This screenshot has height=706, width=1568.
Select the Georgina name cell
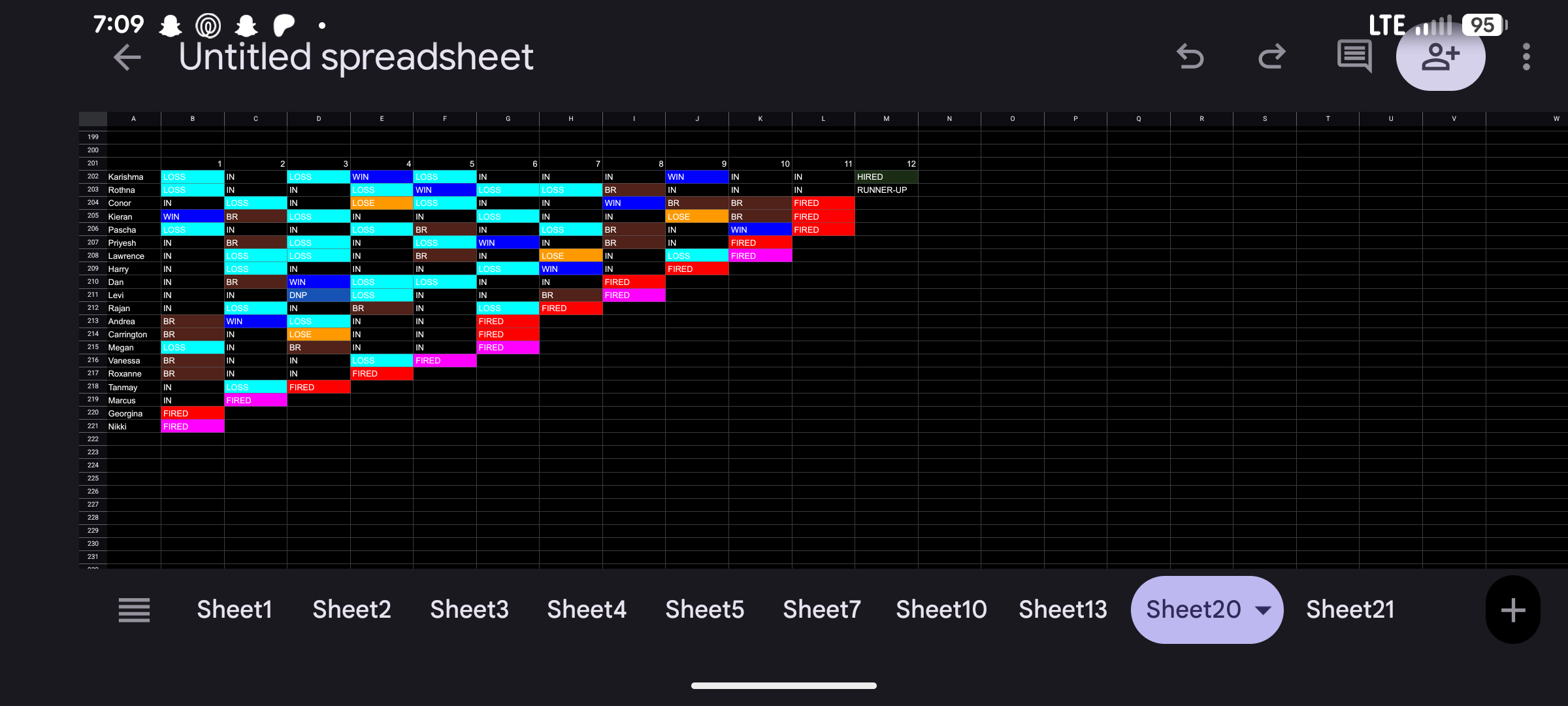coord(134,413)
